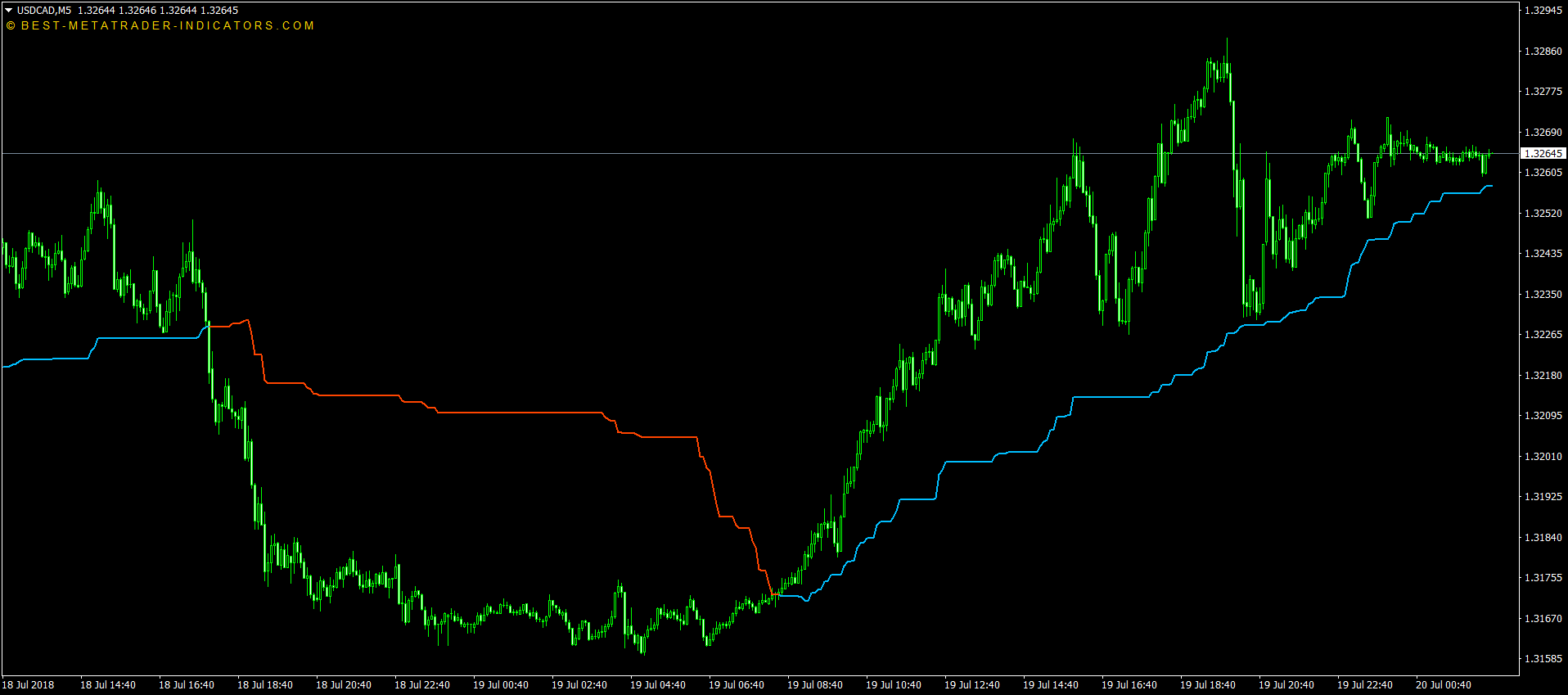Select the price axis value 1.32690

pos(1543,132)
